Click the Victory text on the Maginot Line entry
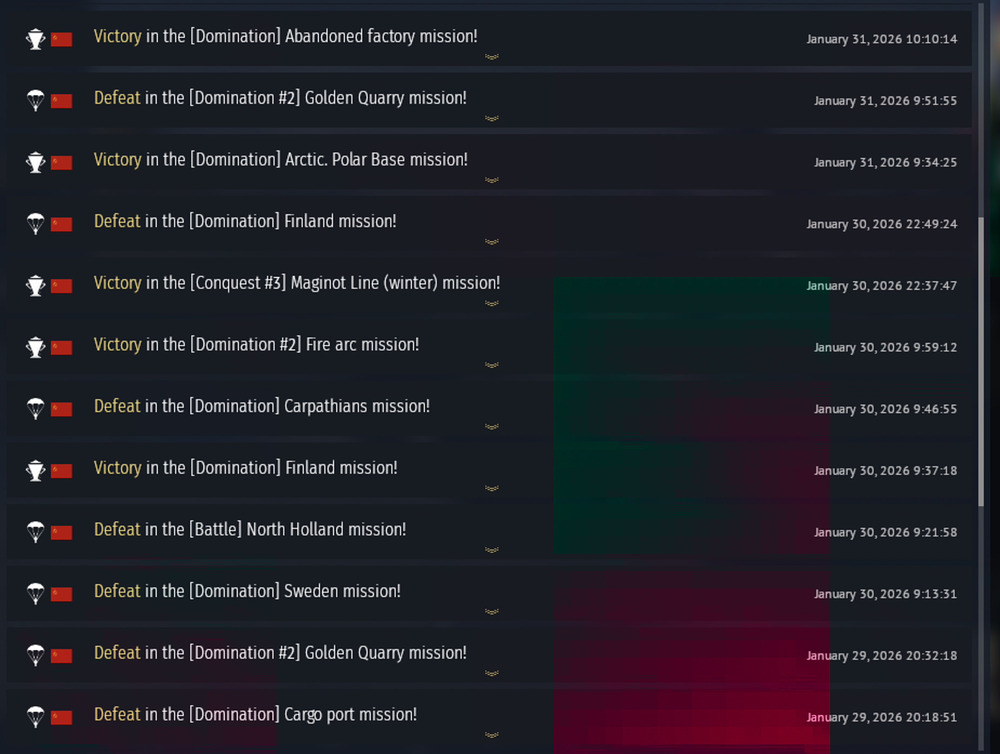 [x=117, y=283]
